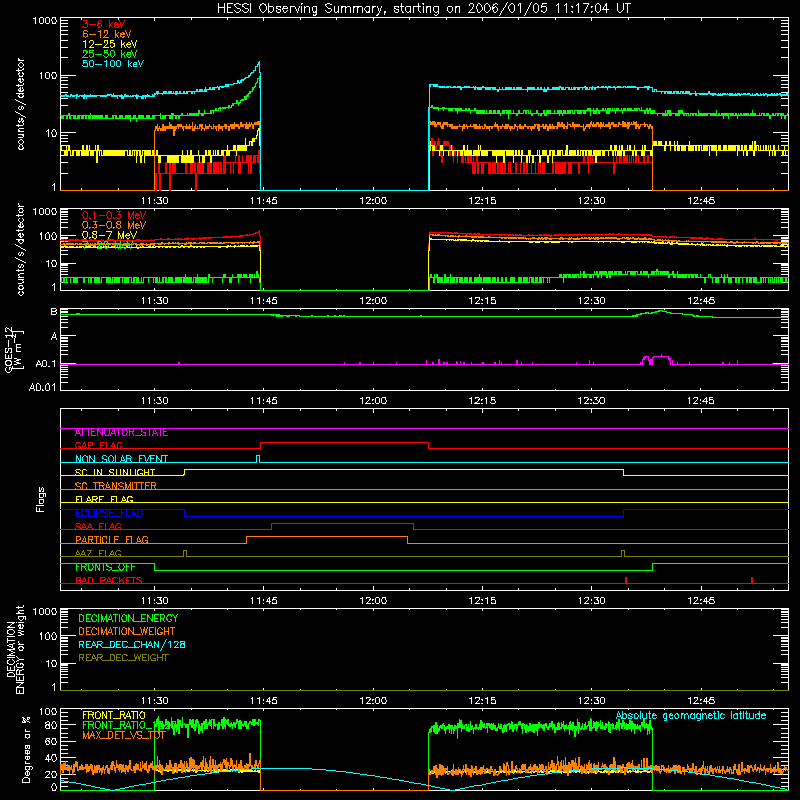Click the "SC_TRANSMITTER" flag label
The width and height of the screenshot is (800, 800).
pos(115,486)
